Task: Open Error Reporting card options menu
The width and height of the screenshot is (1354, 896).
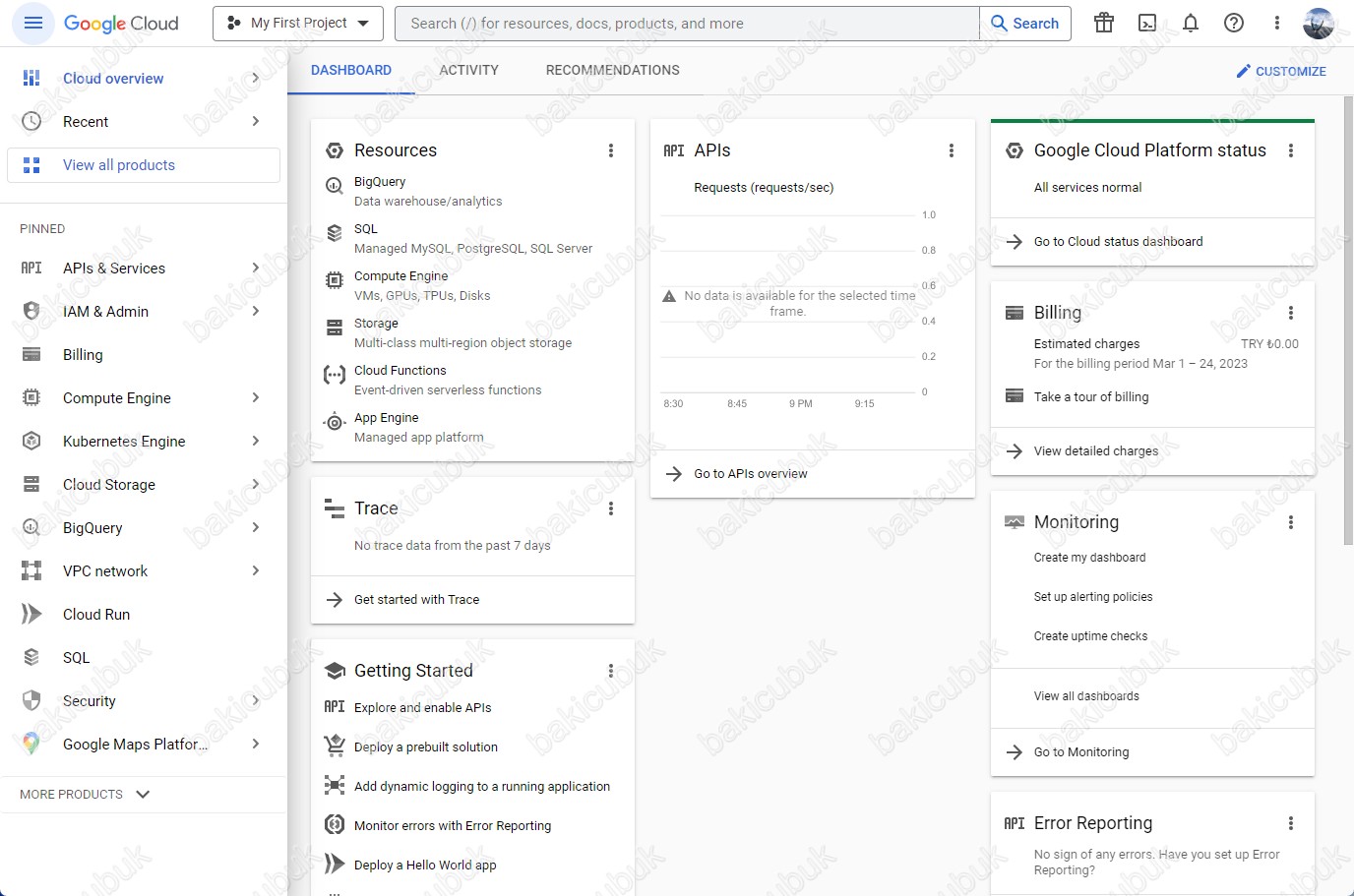Action: [x=1291, y=823]
